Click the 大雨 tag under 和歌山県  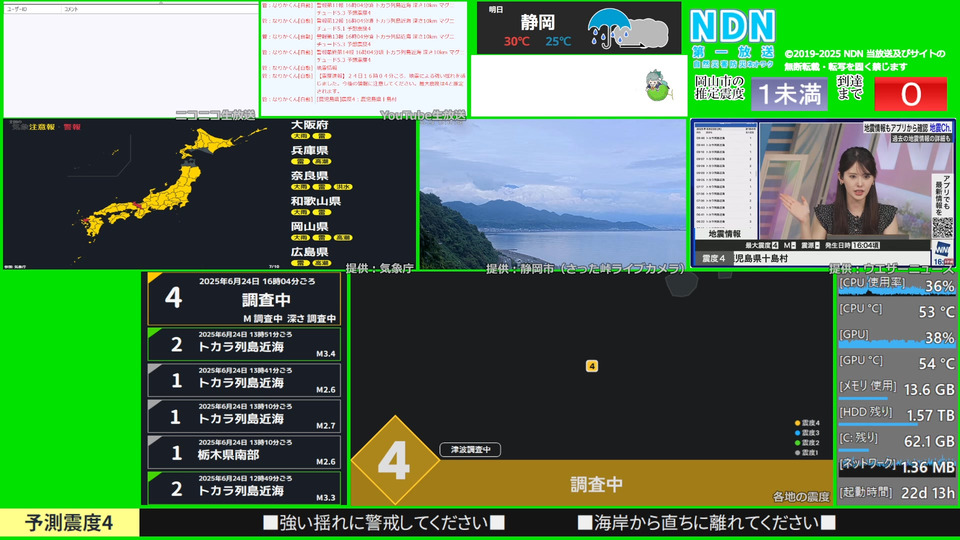coord(300,212)
